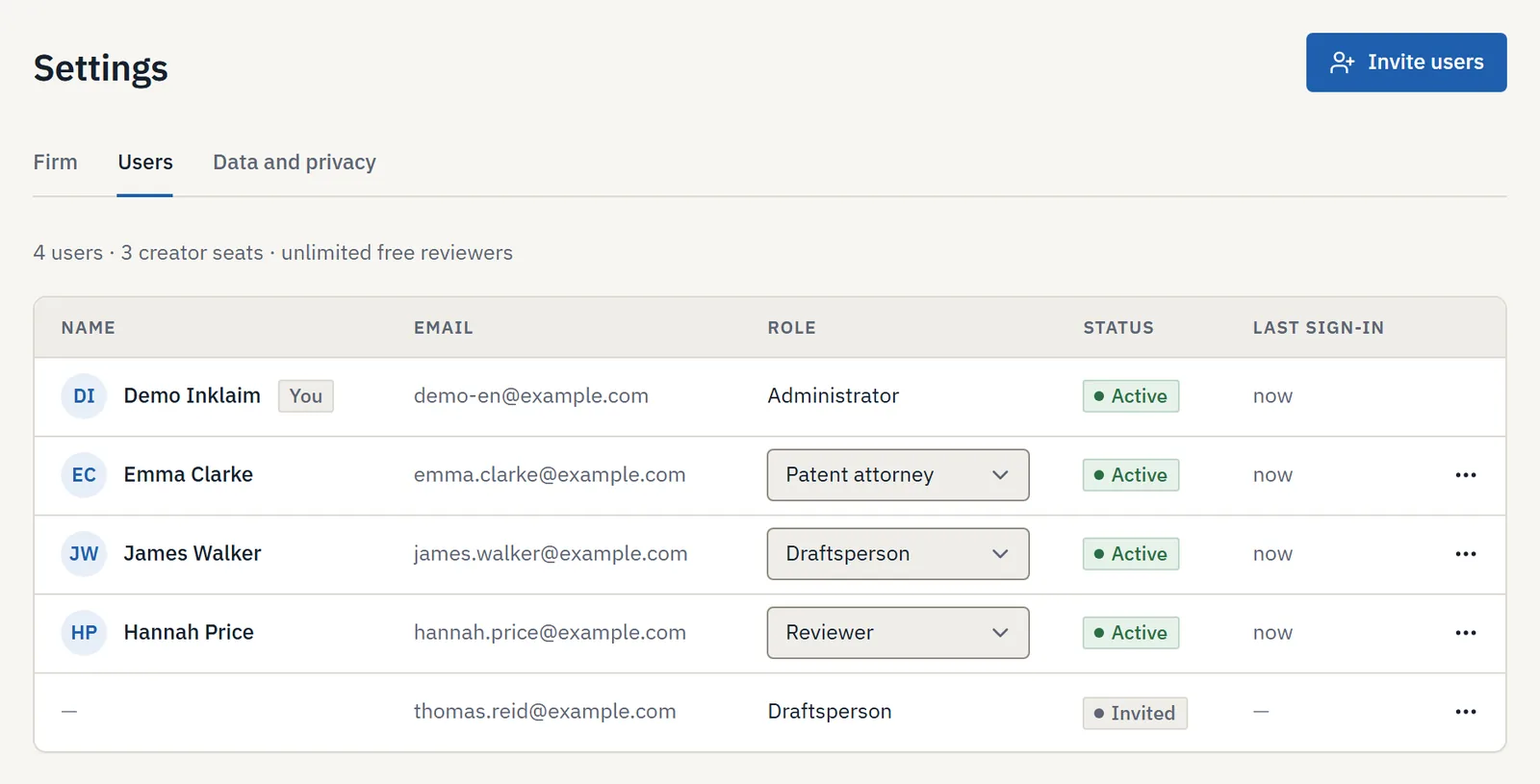1540x784 pixels.
Task: Click the email demo-en@example.com
Action: (x=531, y=395)
